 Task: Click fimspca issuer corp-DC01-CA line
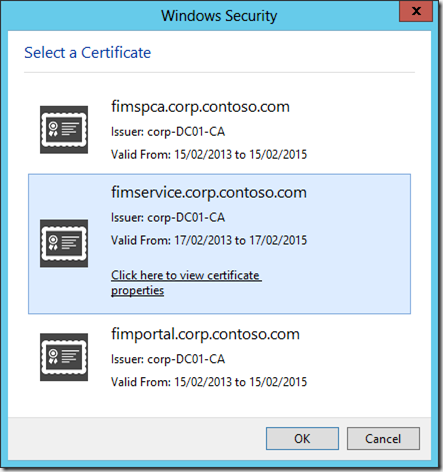tap(168, 132)
